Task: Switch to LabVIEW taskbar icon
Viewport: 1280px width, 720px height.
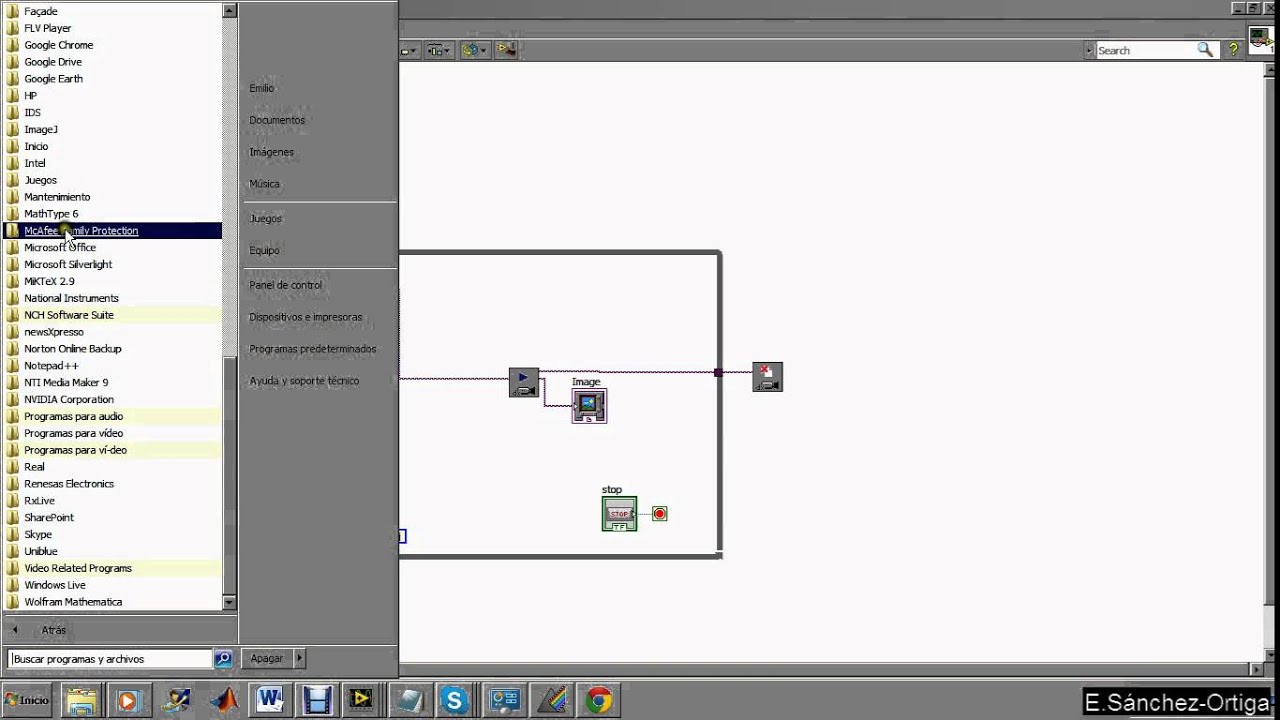Action: [362, 700]
